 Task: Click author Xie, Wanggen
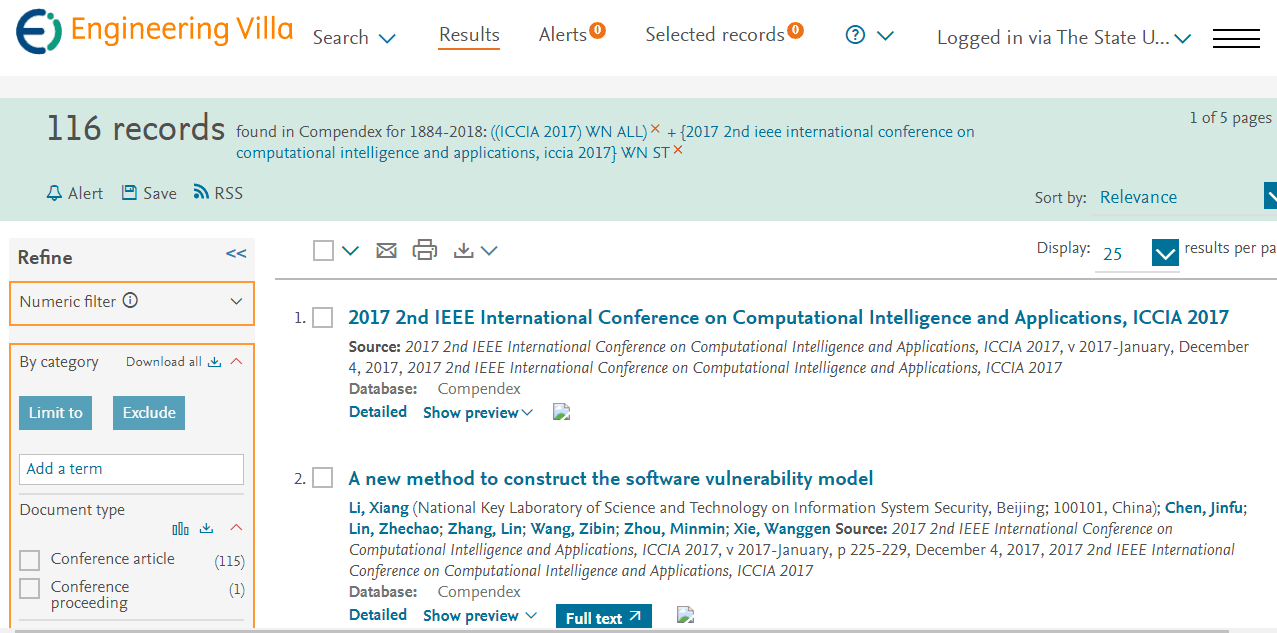782,529
